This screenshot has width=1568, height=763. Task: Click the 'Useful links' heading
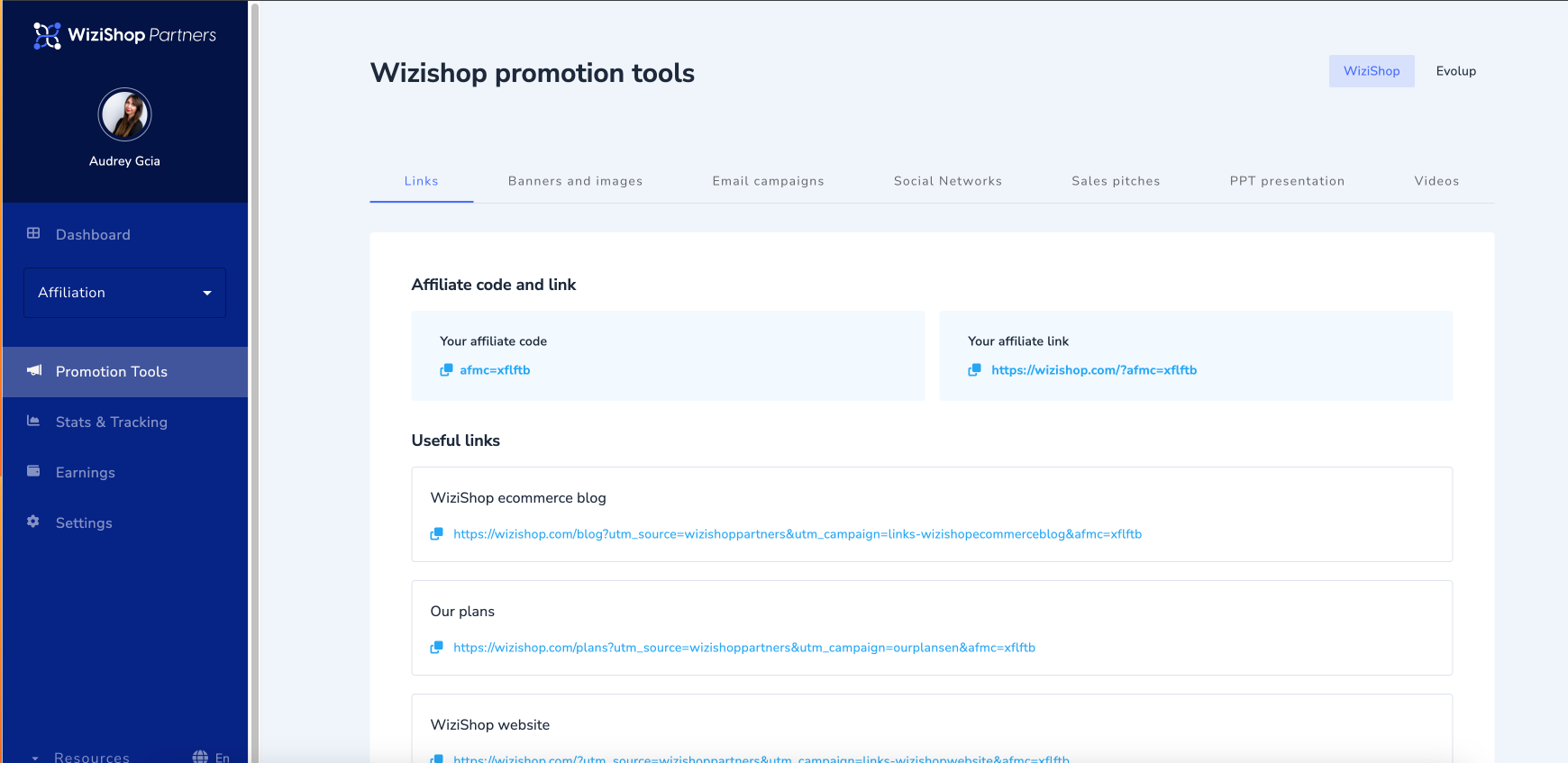tap(456, 441)
